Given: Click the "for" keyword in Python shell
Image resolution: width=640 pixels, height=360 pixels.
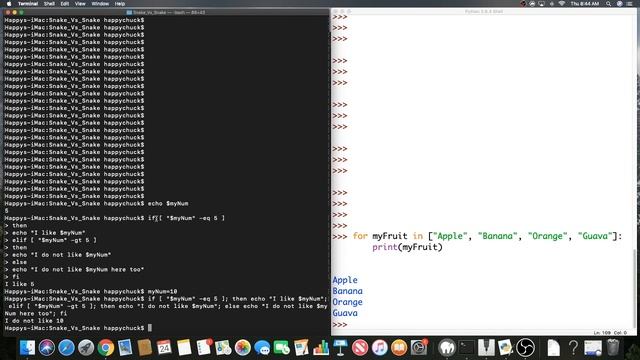Looking at the screenshot, I should click(x=360, y=236).
